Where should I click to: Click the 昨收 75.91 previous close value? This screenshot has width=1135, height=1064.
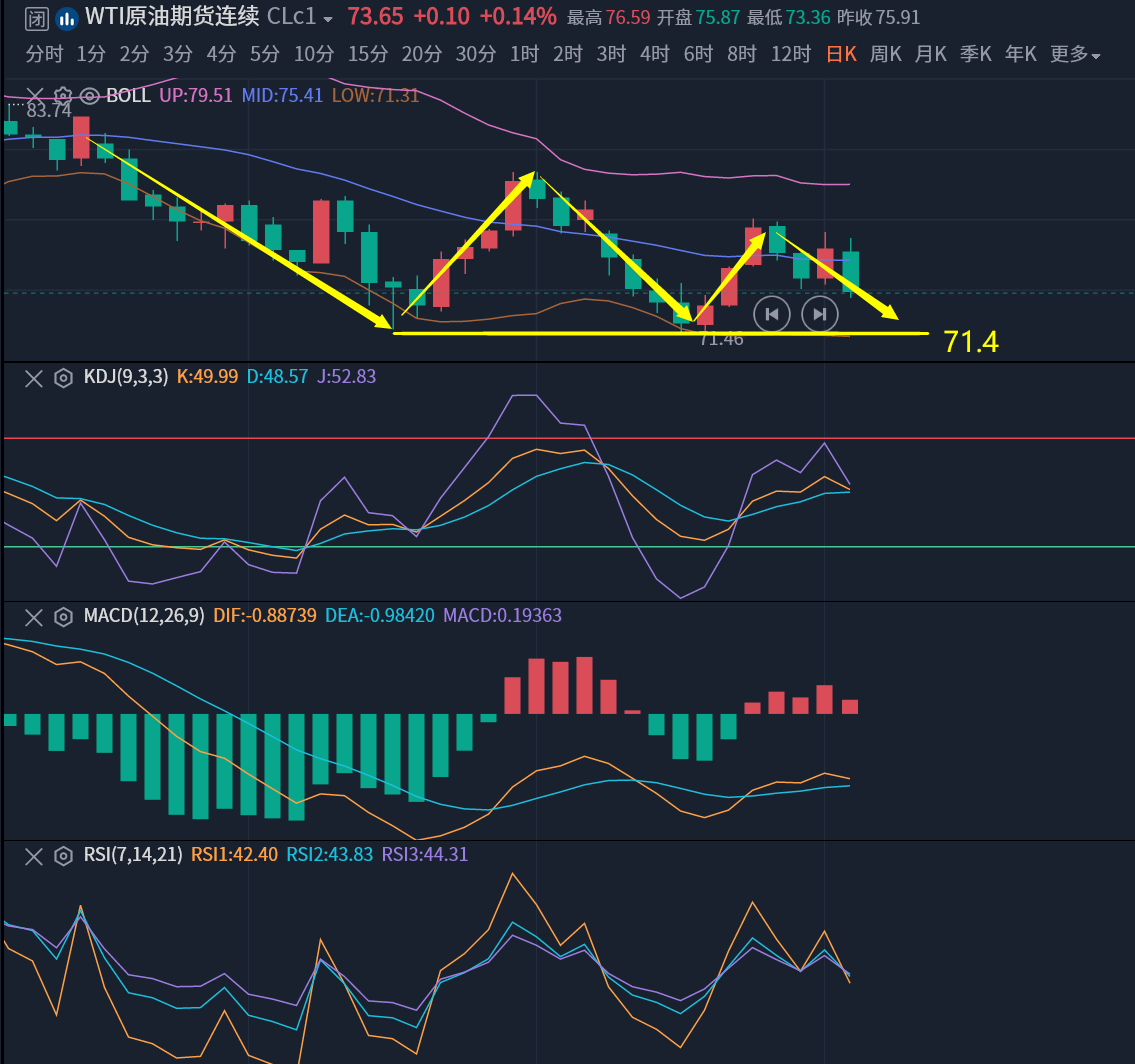(878, 17)
